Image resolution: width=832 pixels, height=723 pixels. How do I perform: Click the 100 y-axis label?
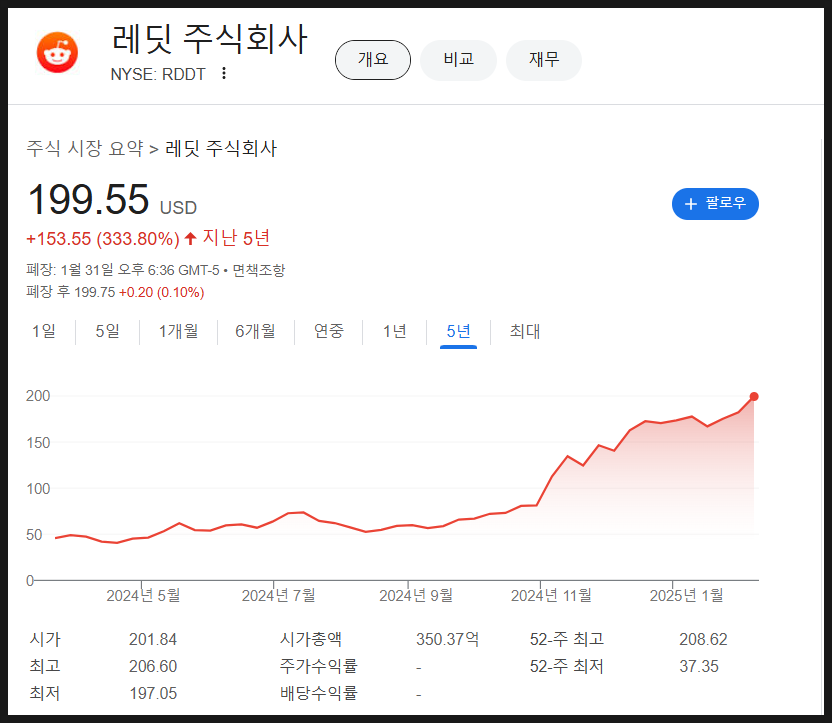38,489
